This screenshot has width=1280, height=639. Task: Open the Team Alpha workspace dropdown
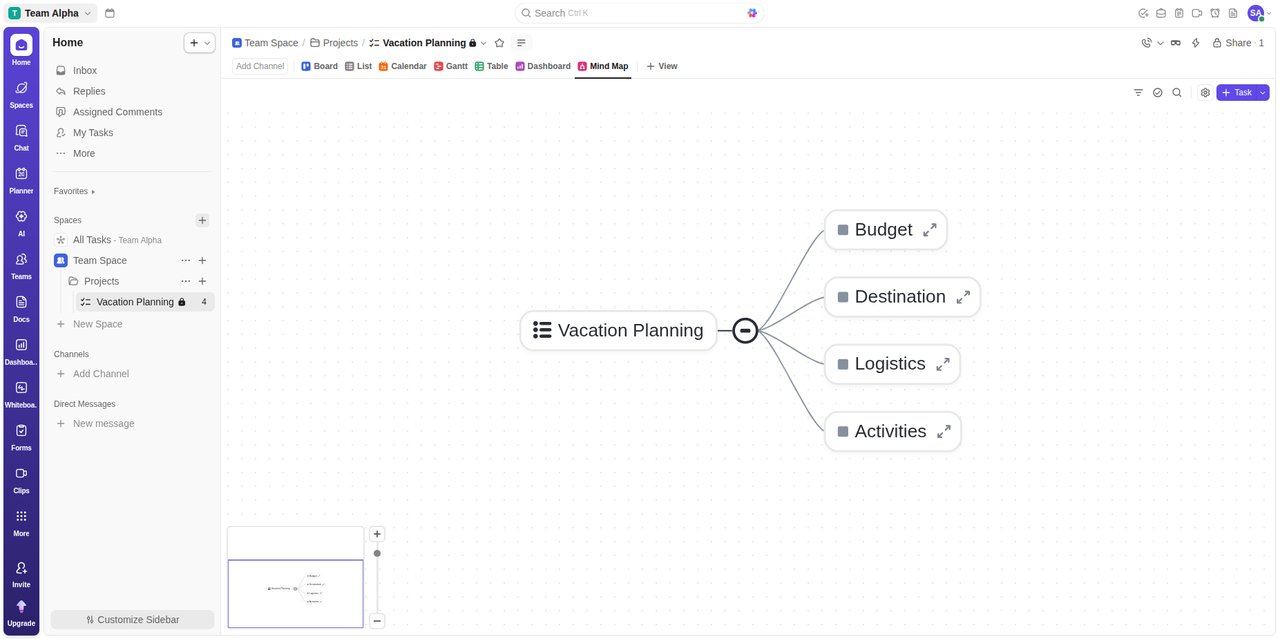click(52, 13)
